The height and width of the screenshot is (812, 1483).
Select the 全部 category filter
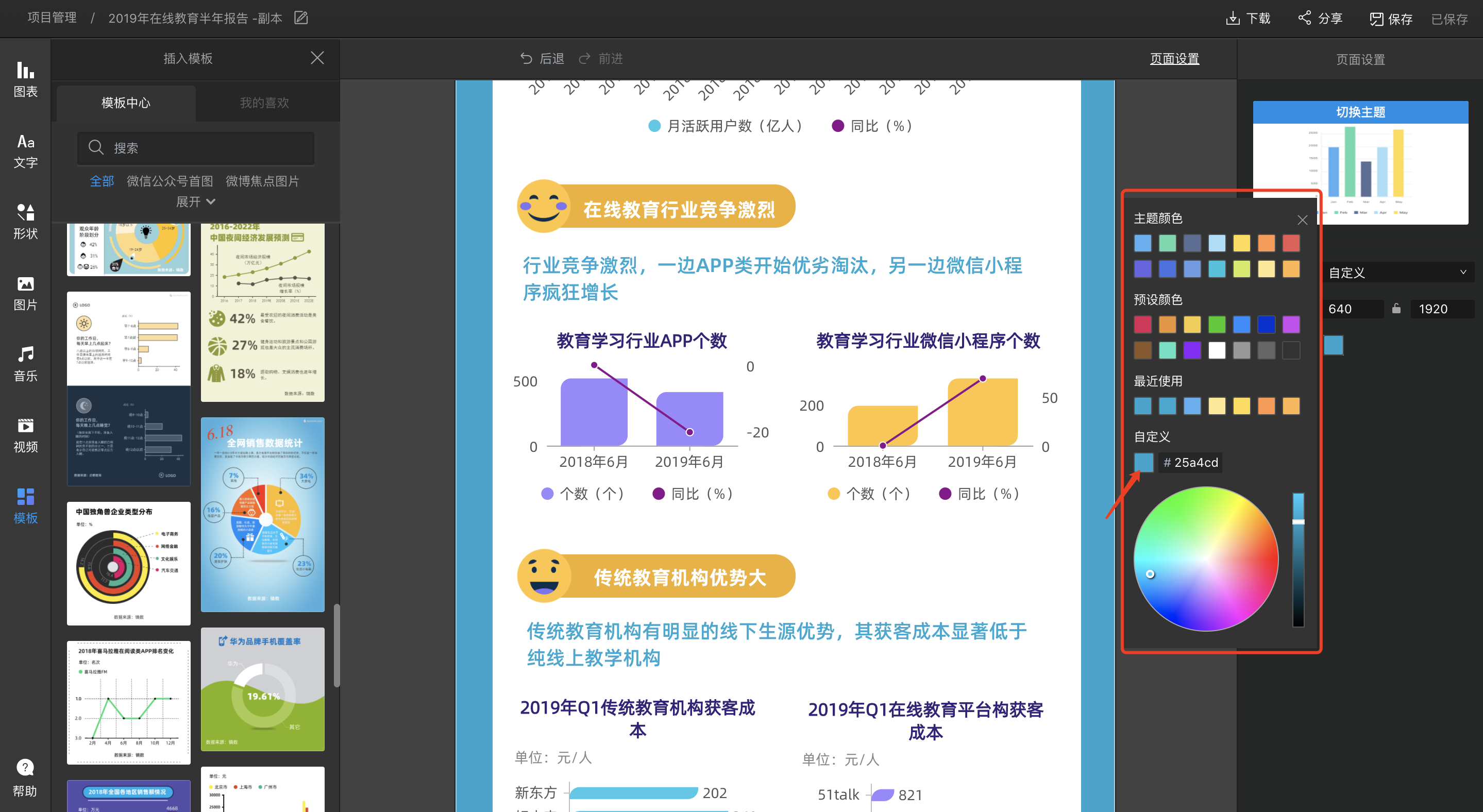click(x=102, y=181)
